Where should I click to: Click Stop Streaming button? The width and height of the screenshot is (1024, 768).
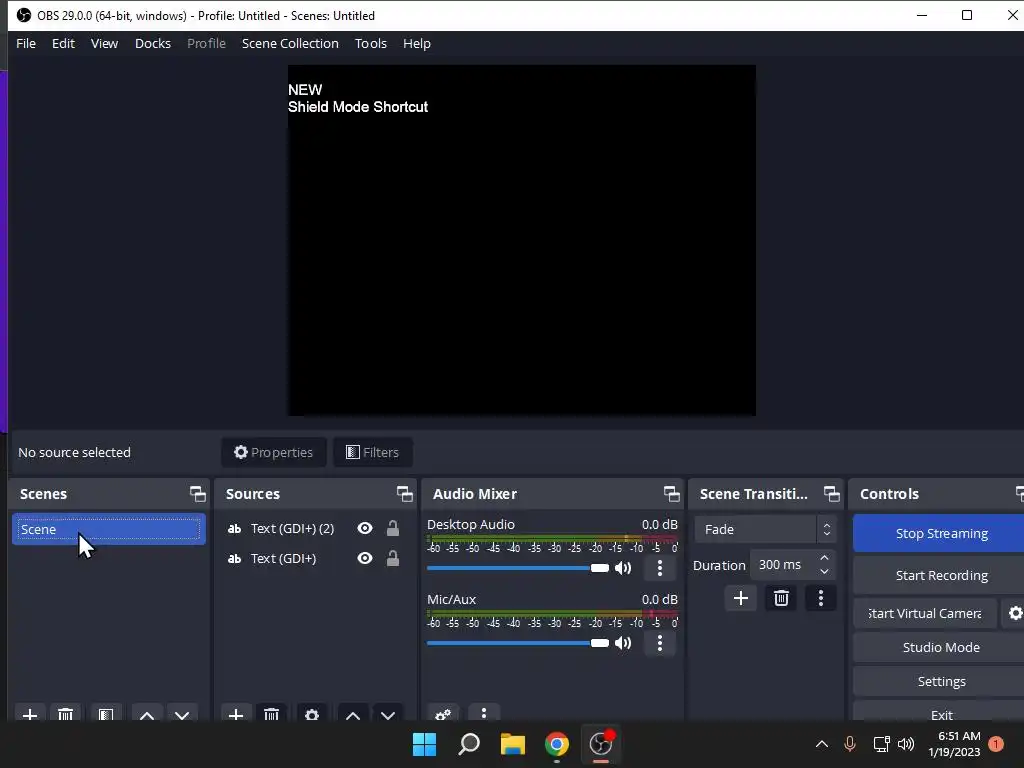click(940, 534)
